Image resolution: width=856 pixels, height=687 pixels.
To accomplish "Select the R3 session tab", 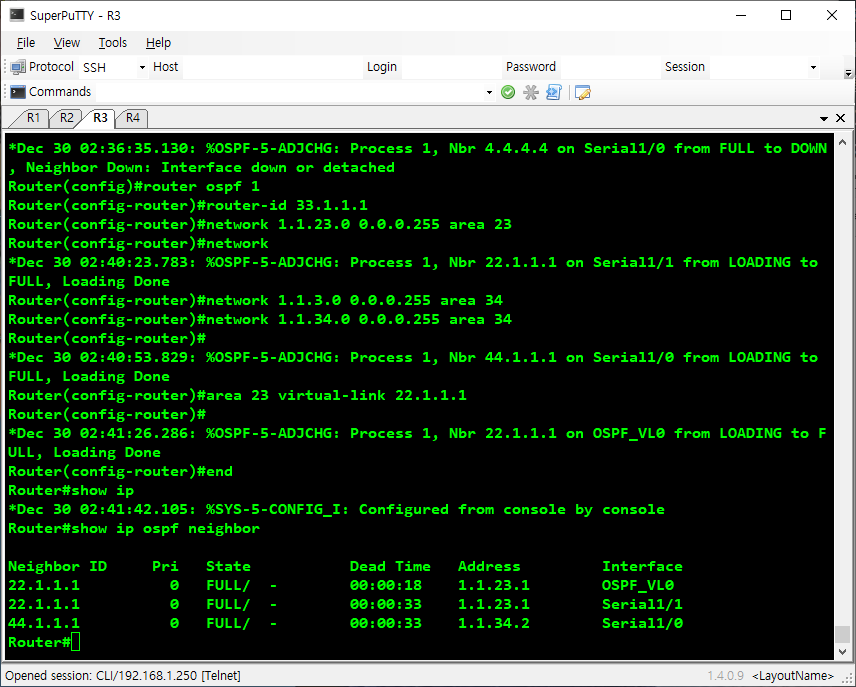I will coord(100,118).
